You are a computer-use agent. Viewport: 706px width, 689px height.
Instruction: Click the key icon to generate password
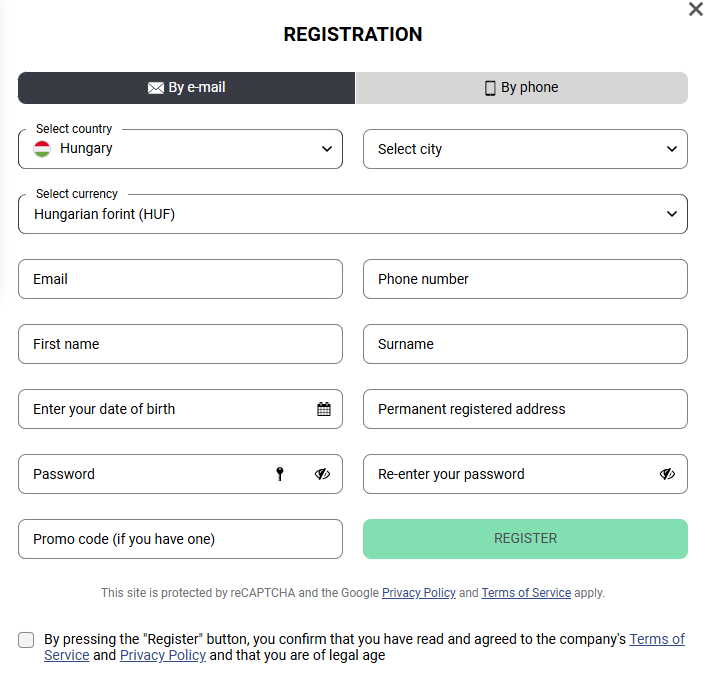(280, 474)
